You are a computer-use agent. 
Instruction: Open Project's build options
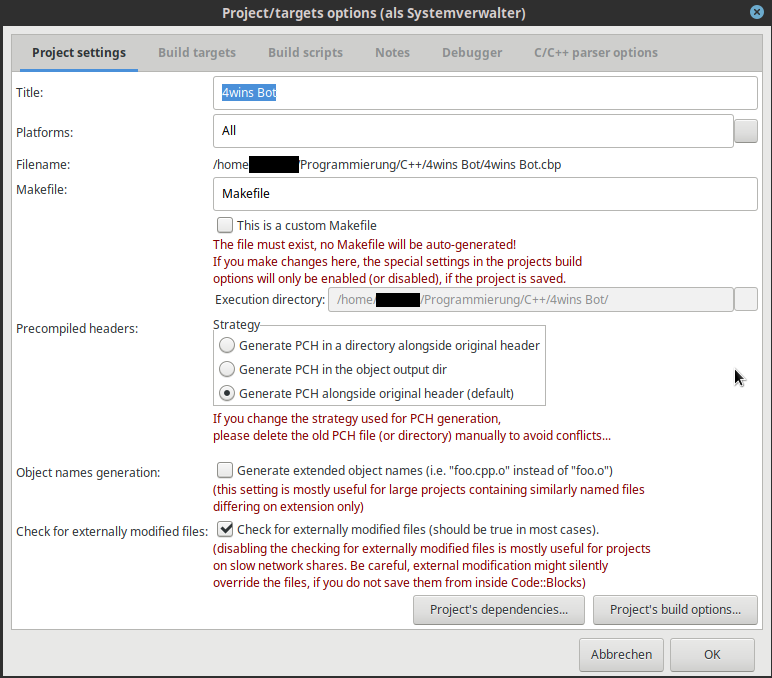click(675, 610)
